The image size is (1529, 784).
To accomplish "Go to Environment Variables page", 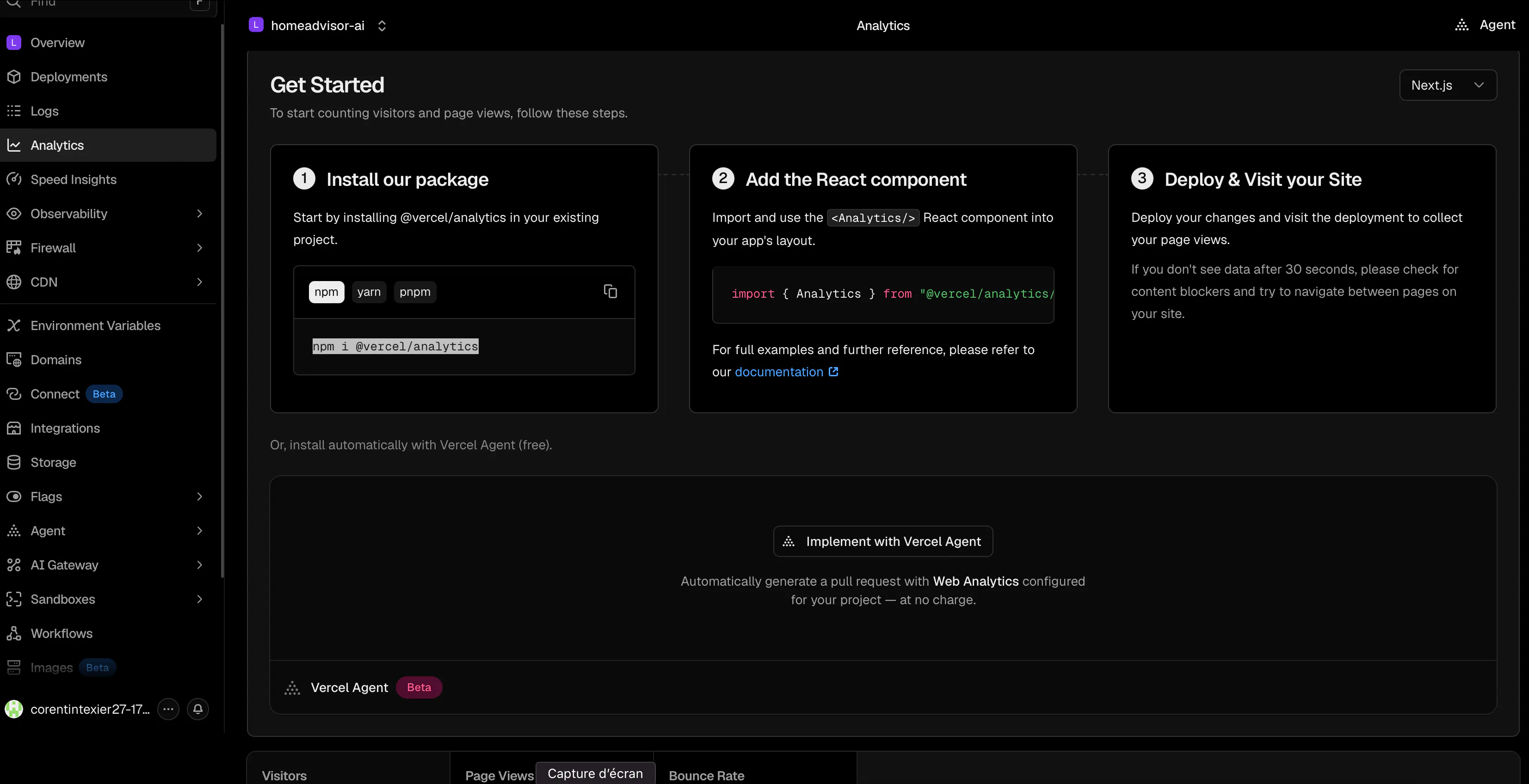I will (x=108, y=325).
